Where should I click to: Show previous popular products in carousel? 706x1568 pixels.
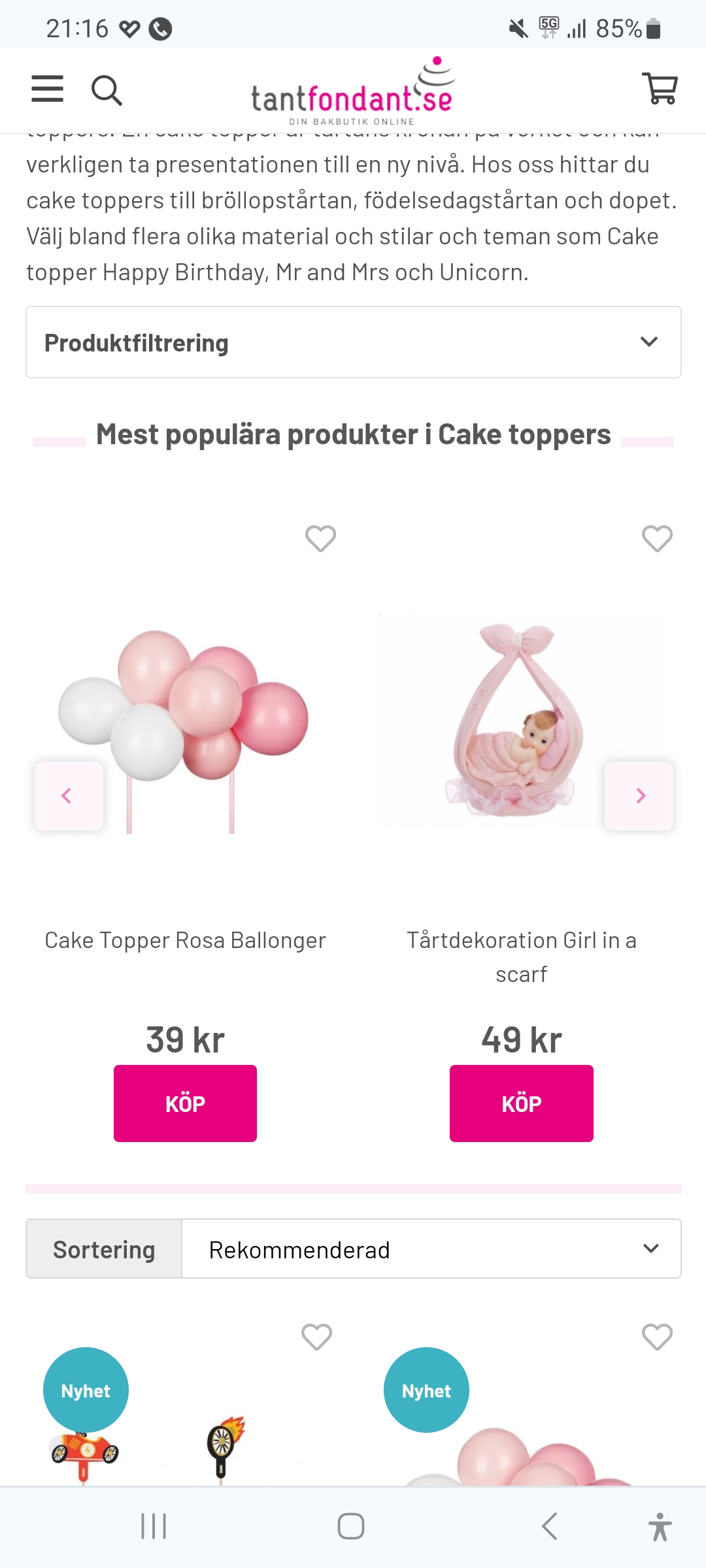[69, 796]
